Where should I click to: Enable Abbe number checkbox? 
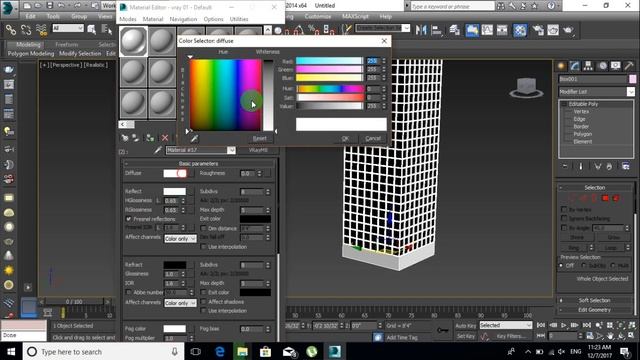(129, 292)
